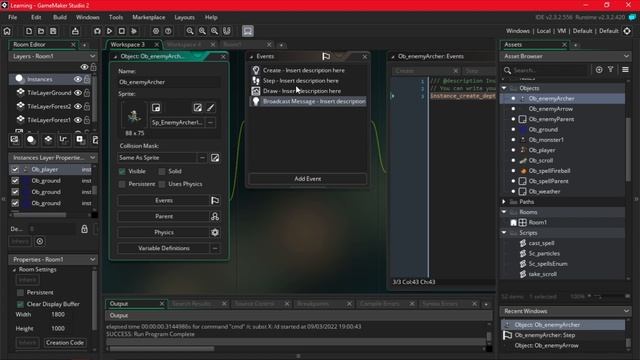This screenshot has width=640, height=360.
Task: Toggle visibility of the TileLayerForest1 layer
Action: 78,120
